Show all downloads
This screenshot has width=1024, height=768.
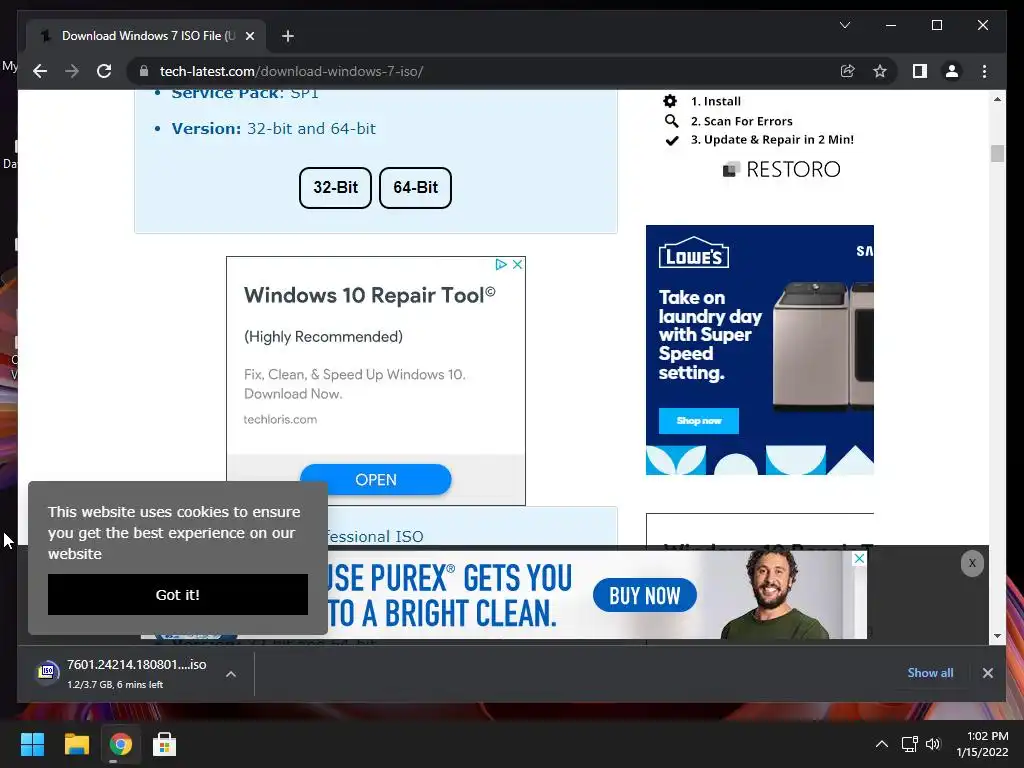pyautogui.click(x=930, y=673)
